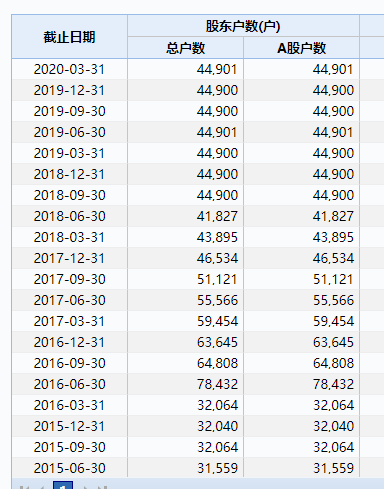Viewport: 384px width, 489px height.
Task: Select the 2019-12-31 date cell
Action: coord(69,90)
